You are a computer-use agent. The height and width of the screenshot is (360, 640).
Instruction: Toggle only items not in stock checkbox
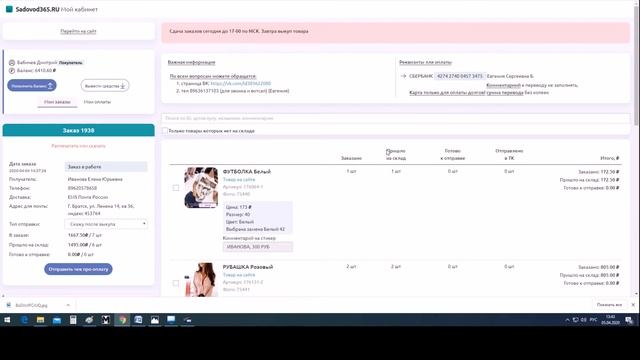[165, 131]
